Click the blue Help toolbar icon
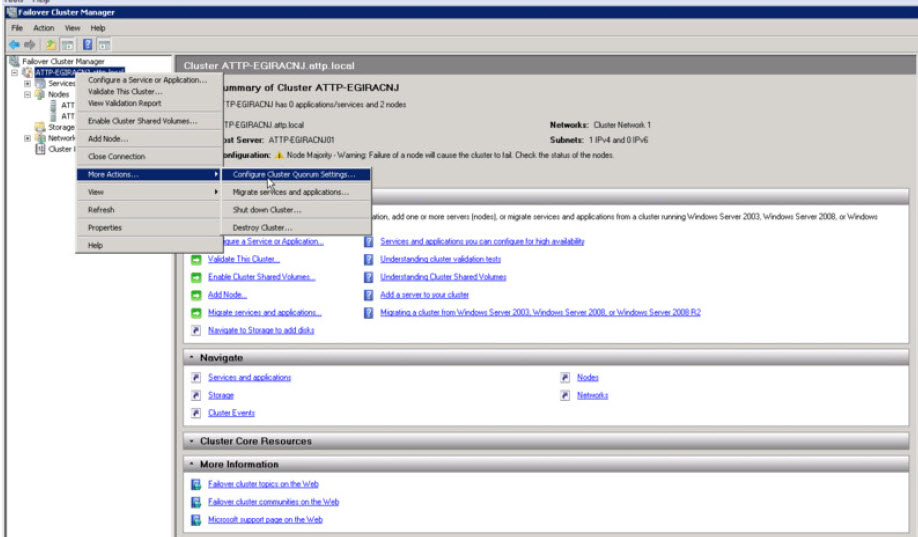 pos(87,45)
